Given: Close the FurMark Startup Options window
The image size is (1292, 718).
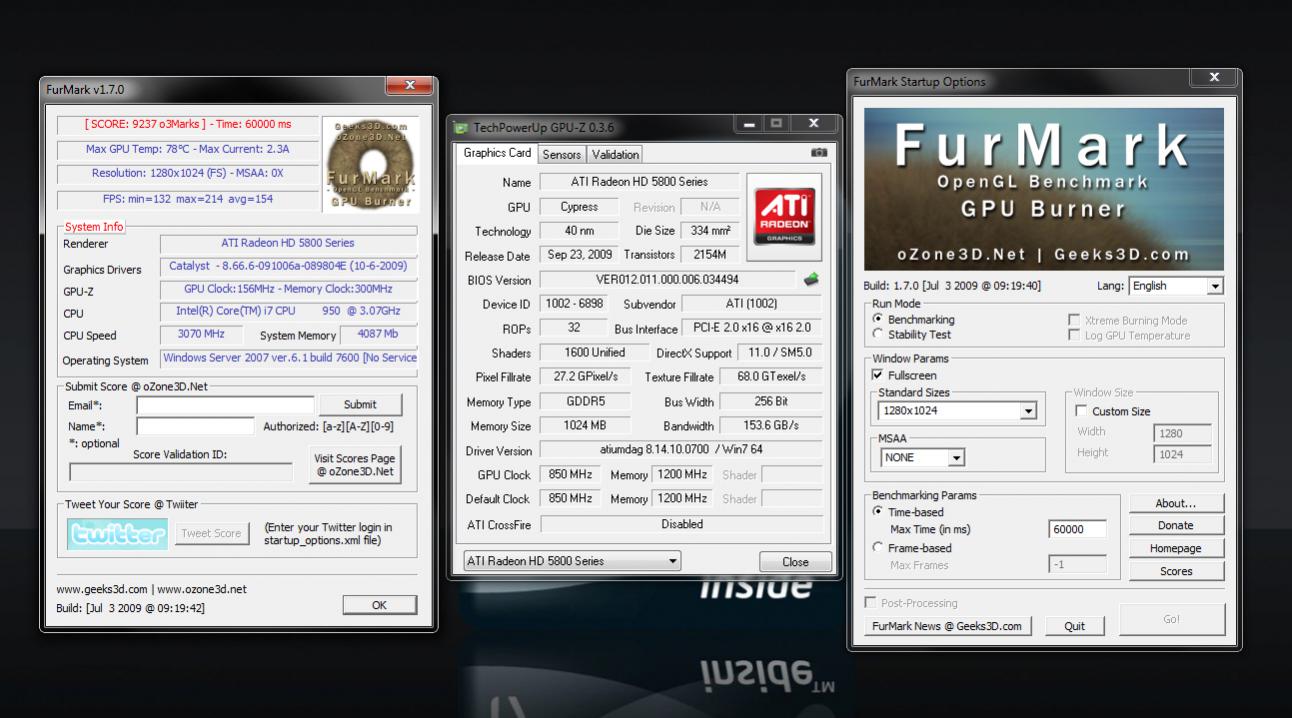Looking at the screenshot, I should 1214,77.
